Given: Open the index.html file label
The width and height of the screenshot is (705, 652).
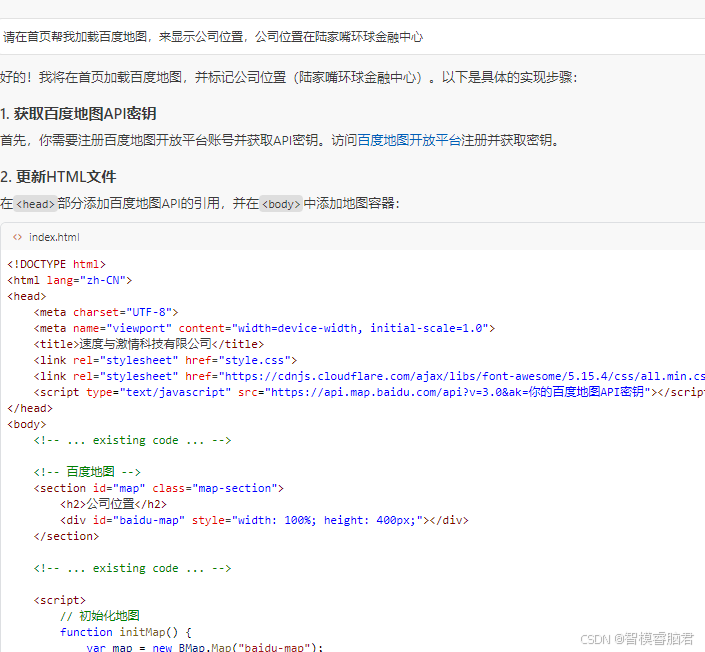Looking at the screenshot, I should coord(54,237).
